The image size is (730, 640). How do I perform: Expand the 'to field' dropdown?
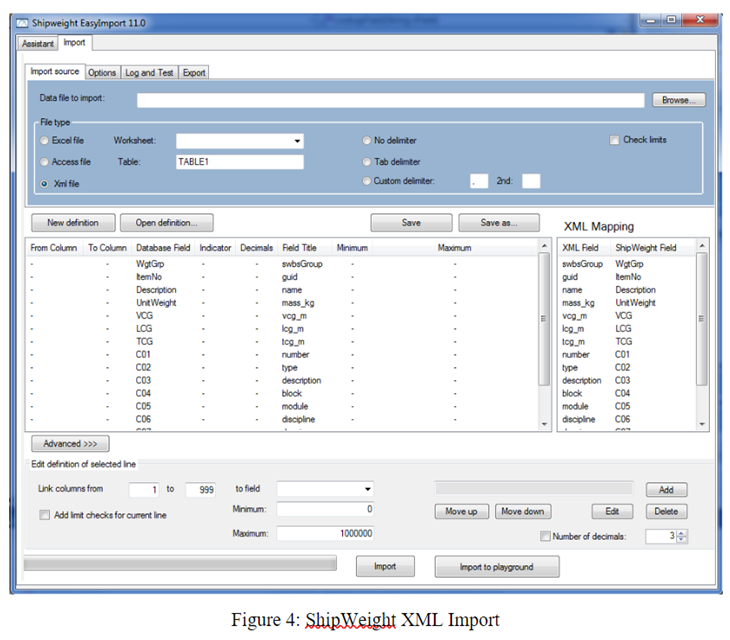click(367, 489)
